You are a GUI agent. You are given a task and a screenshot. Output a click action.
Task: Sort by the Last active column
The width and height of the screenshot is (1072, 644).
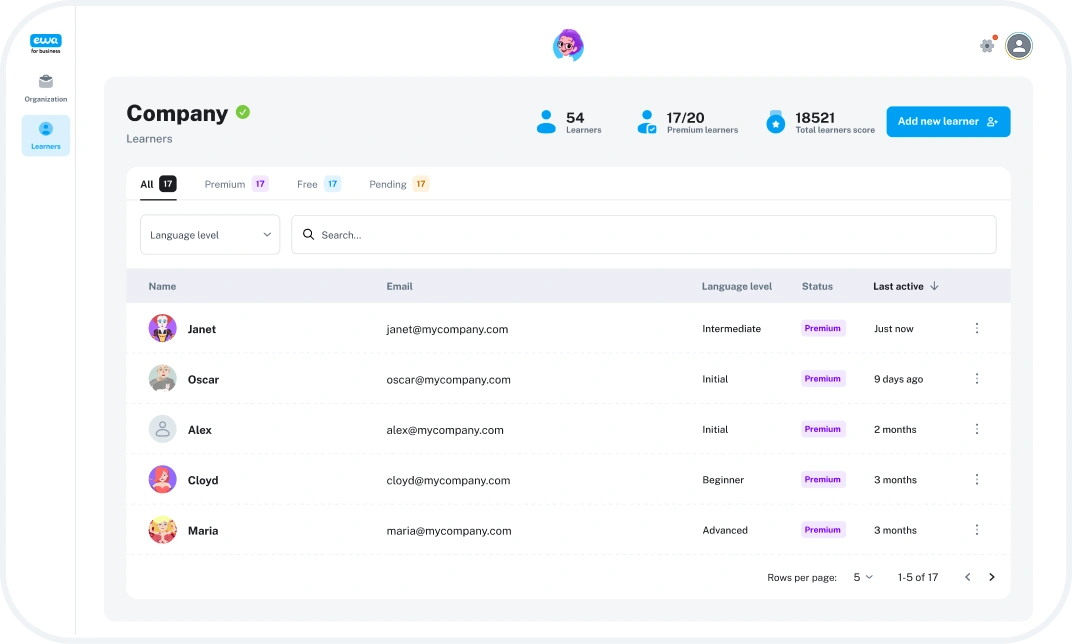tap(905, 286)
